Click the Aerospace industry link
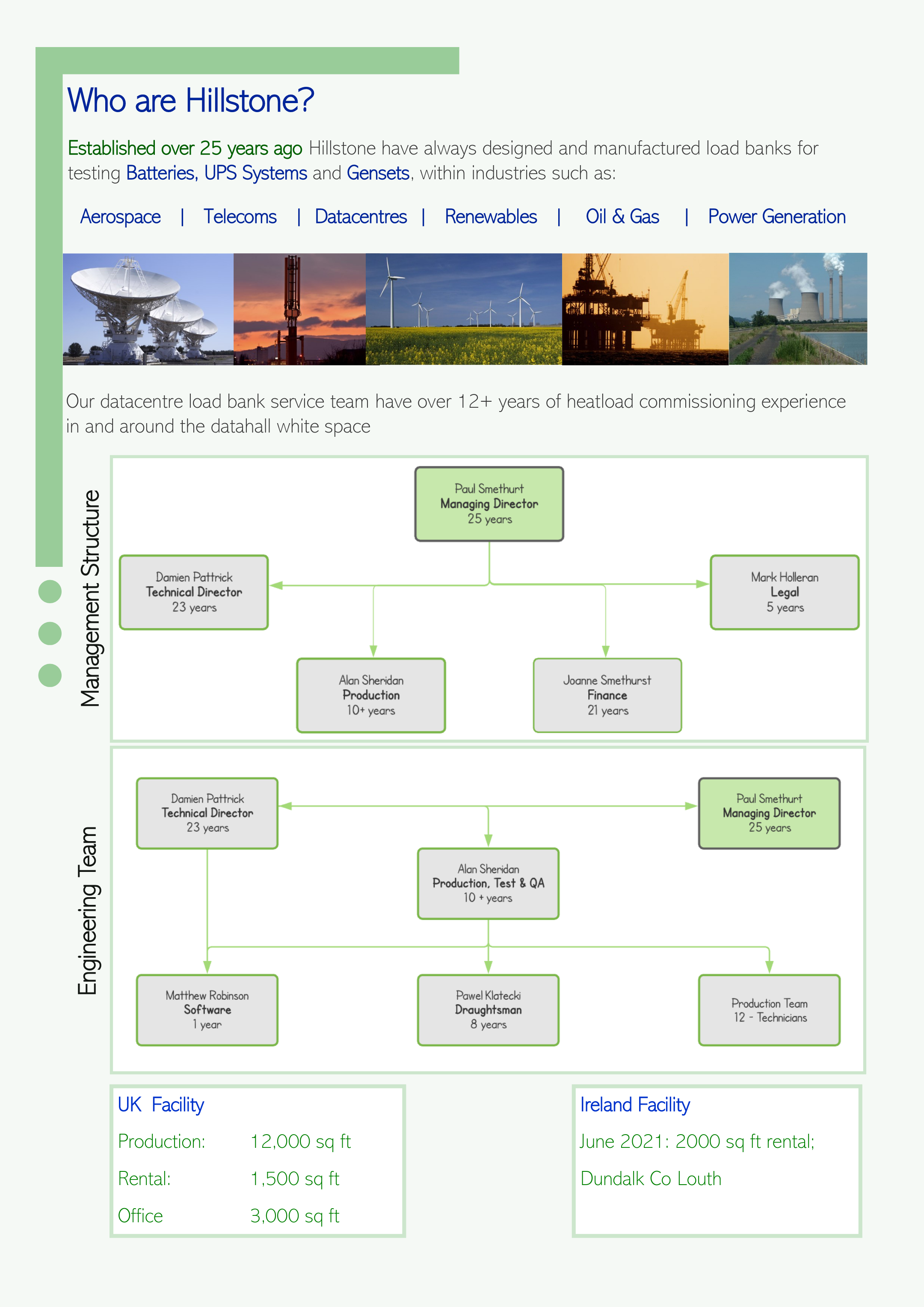 120,217
